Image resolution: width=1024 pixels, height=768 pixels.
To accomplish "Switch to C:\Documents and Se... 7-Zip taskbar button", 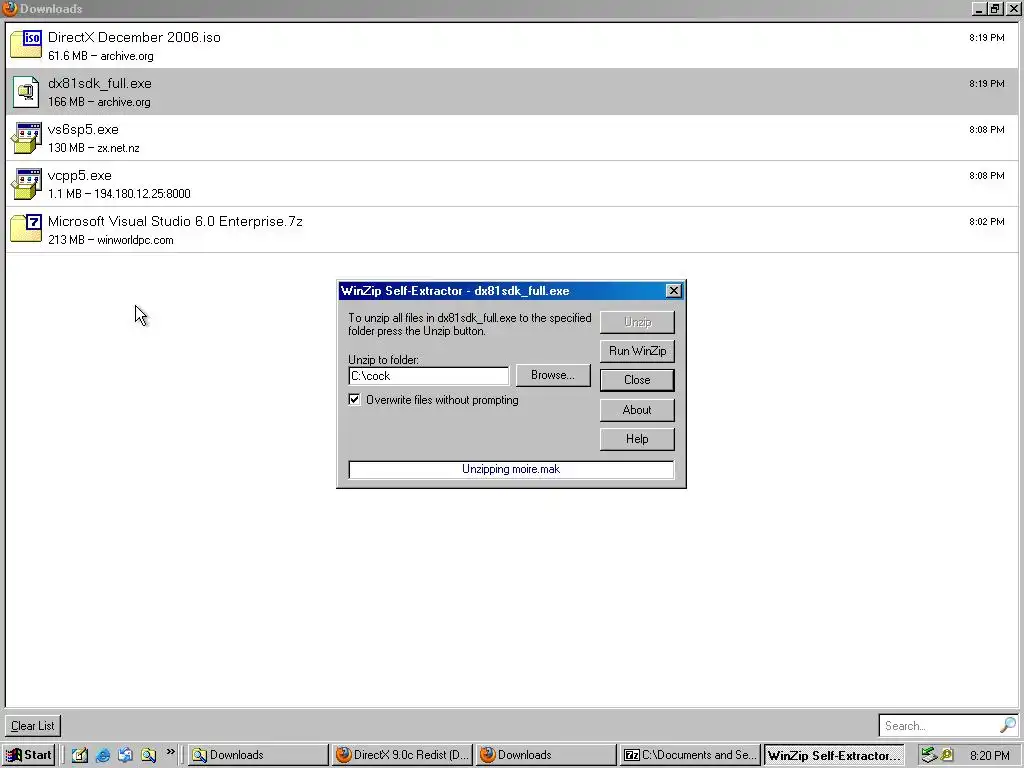I will (690, 755).
